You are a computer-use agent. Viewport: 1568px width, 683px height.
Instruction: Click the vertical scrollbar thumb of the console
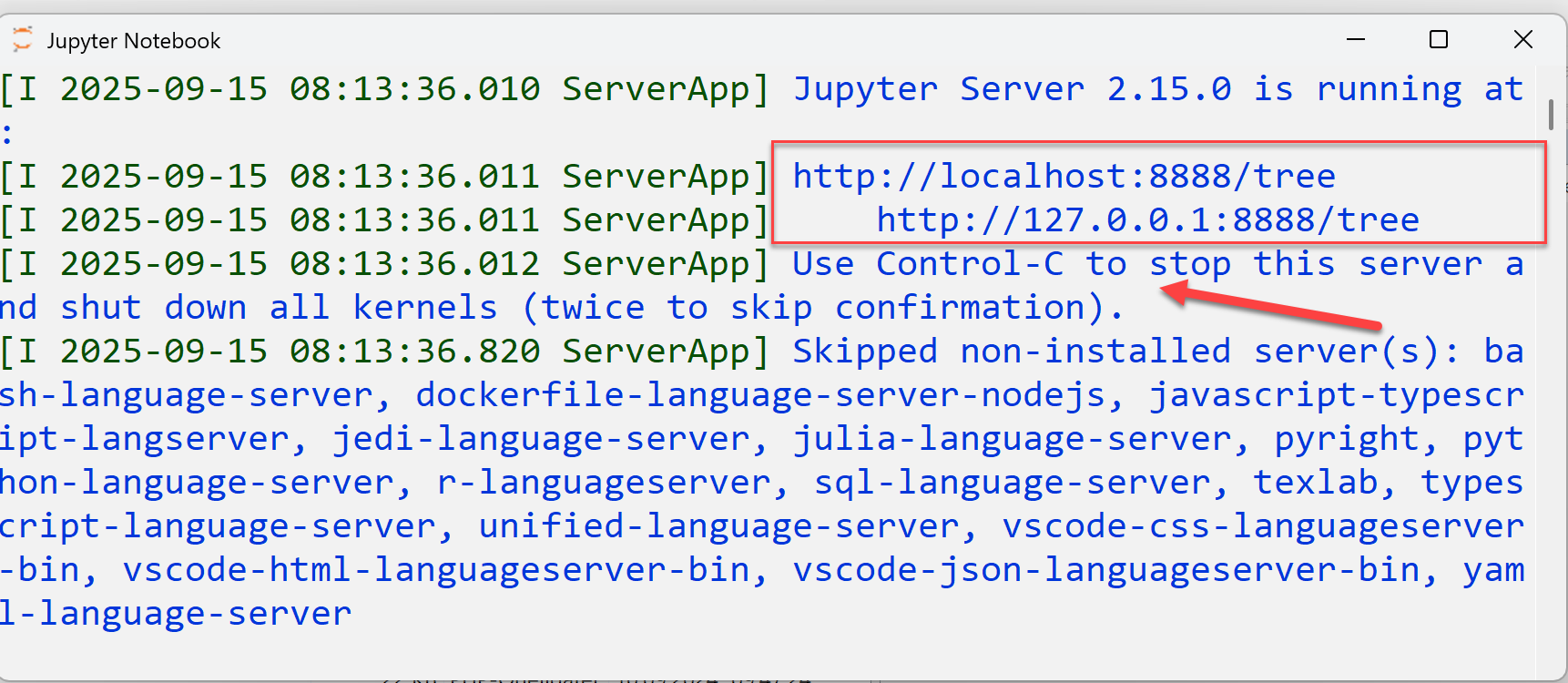(x=1551, y=114)
